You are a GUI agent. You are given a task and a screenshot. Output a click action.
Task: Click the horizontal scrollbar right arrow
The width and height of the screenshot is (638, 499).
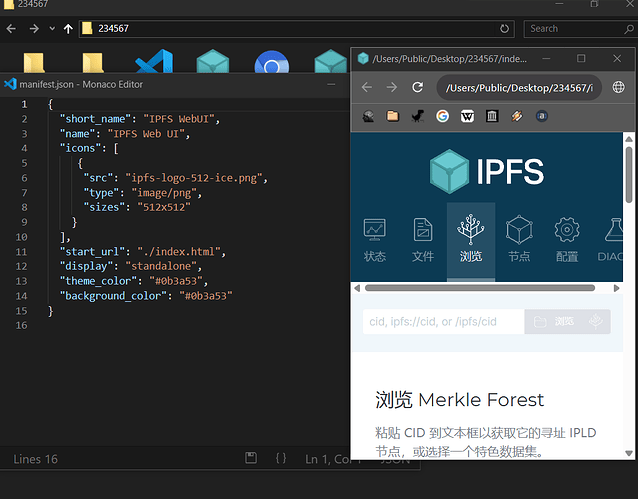[x=616, y=288]
